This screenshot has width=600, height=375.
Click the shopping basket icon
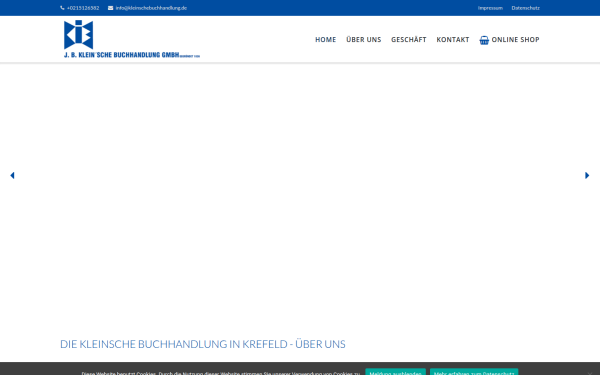click(x=484, y=40)
